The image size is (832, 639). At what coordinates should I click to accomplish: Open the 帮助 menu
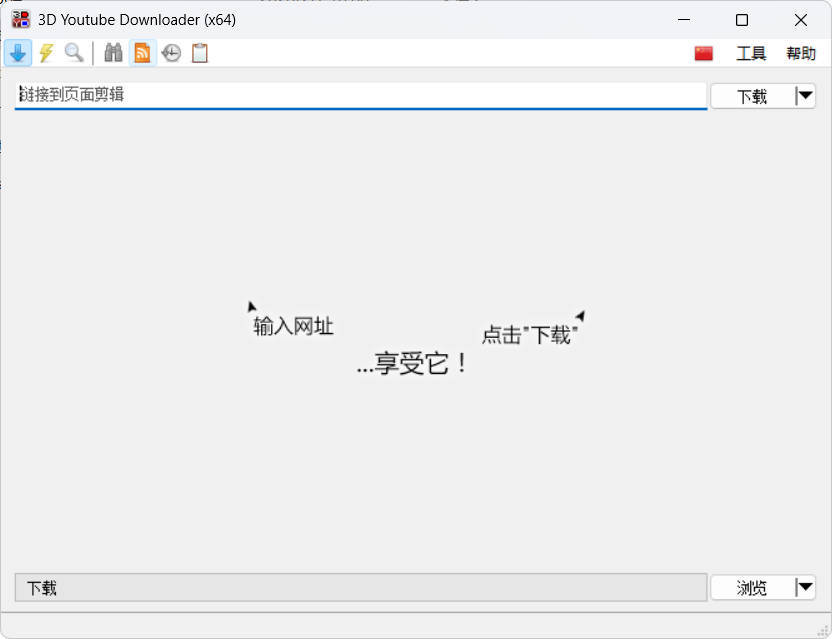800,54
